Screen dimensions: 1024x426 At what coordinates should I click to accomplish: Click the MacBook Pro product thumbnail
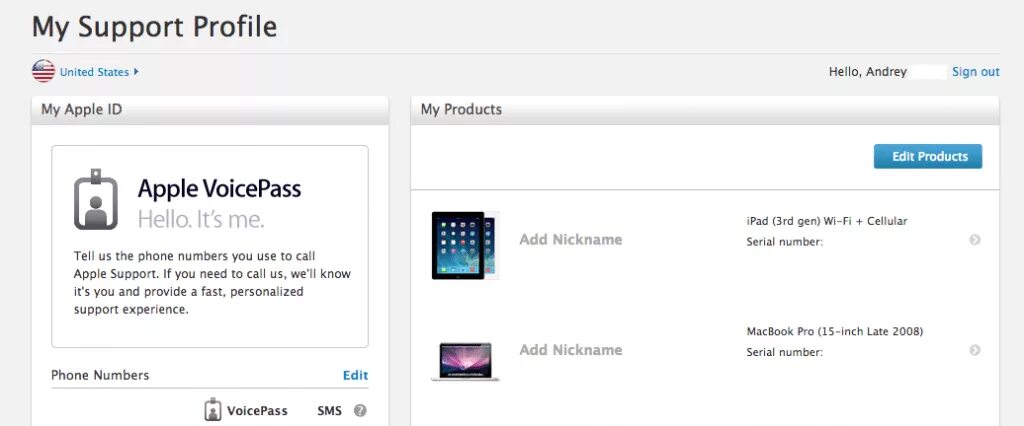pos(465,361)
